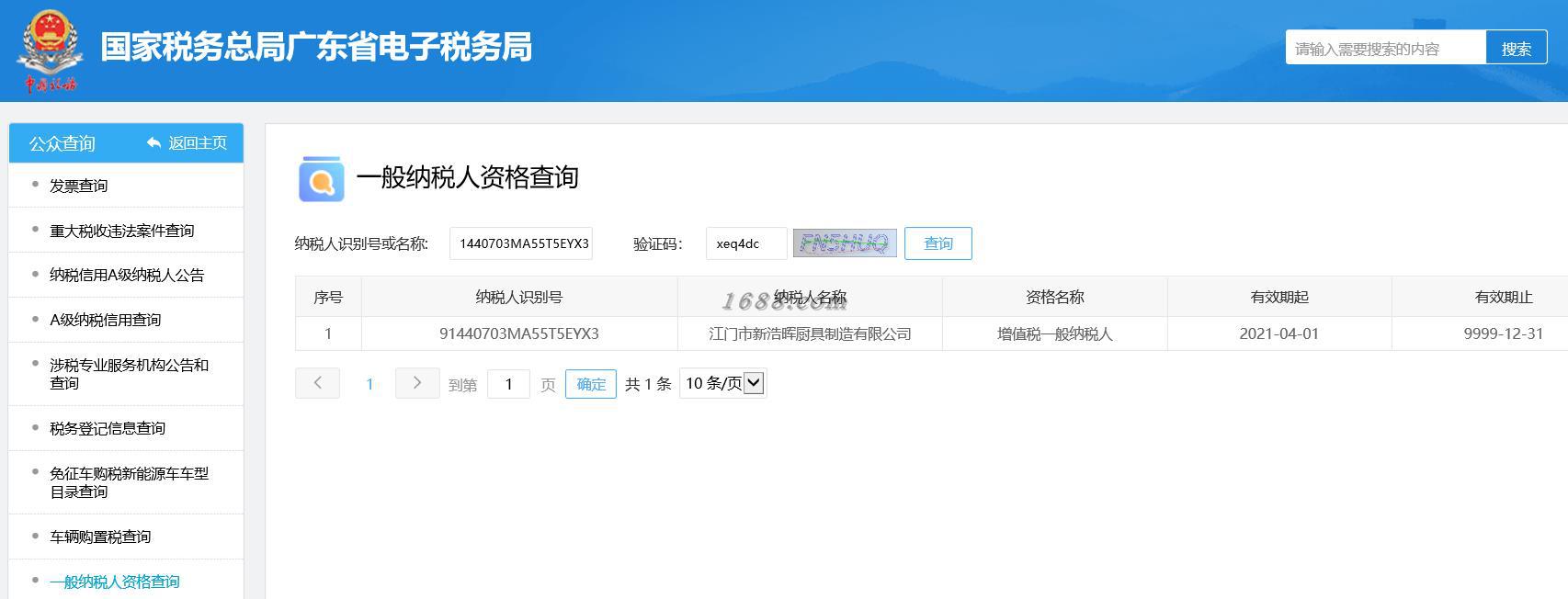Click 国家税务总局广东省电子税务局 site title
Screen dimensions: 1568x599
pyautogui.click(x=317, y=47)
